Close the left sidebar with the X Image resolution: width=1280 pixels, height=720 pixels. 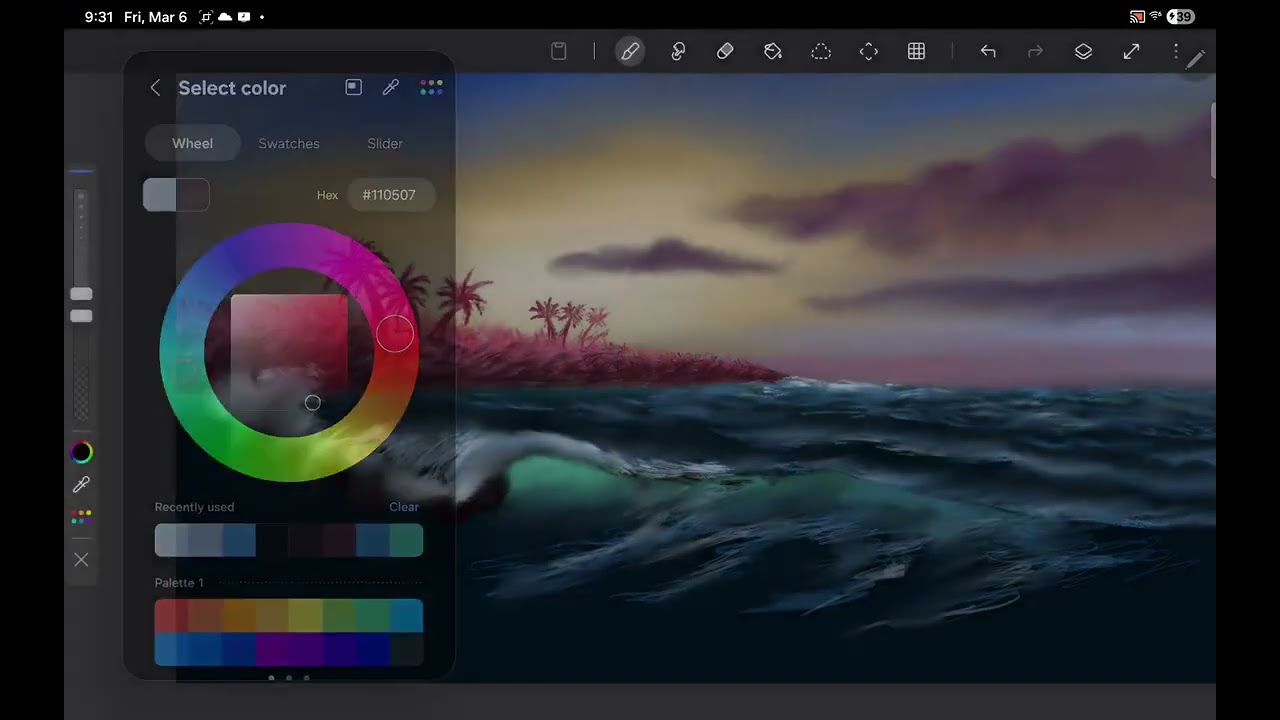81,560
